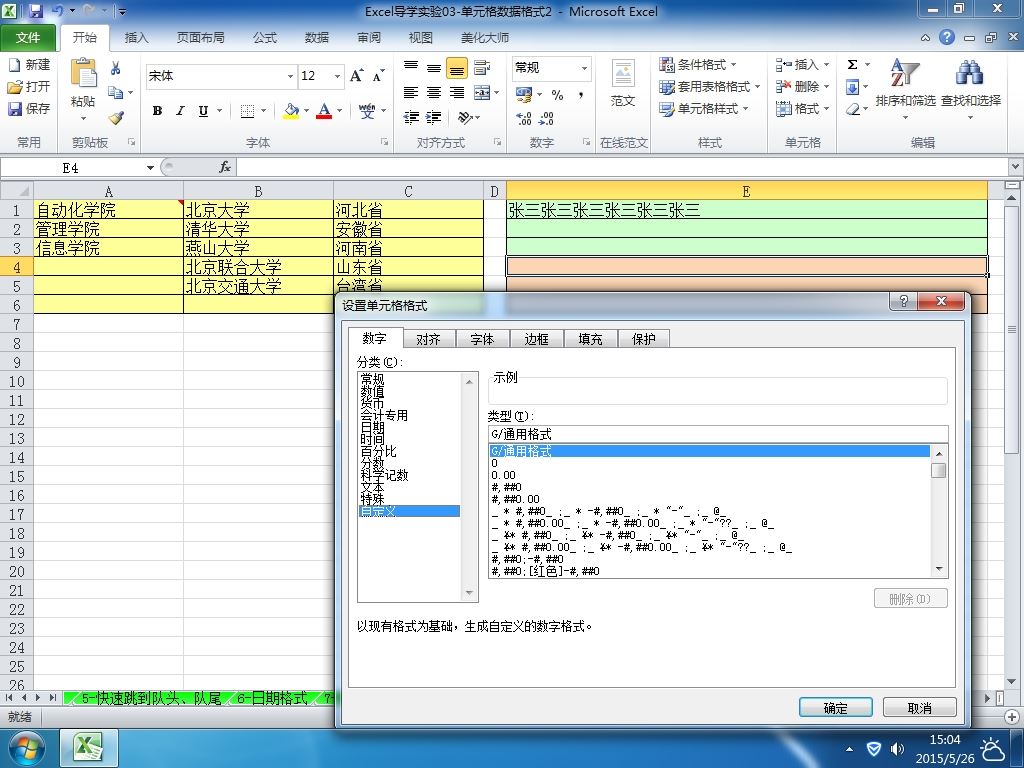Open Find and Select binoculars
Image resolution: width=1024 pixels, height=768 pixels.
970,89
